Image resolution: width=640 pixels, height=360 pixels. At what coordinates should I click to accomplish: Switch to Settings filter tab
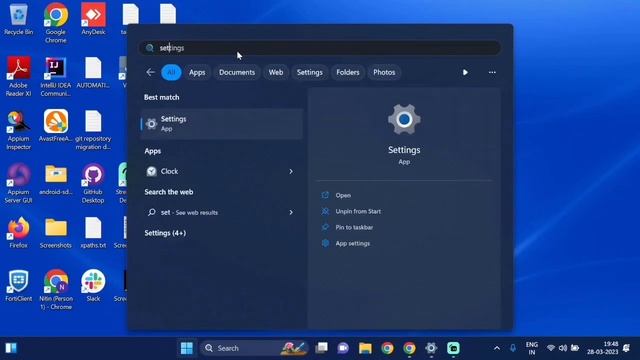(309, 72)
